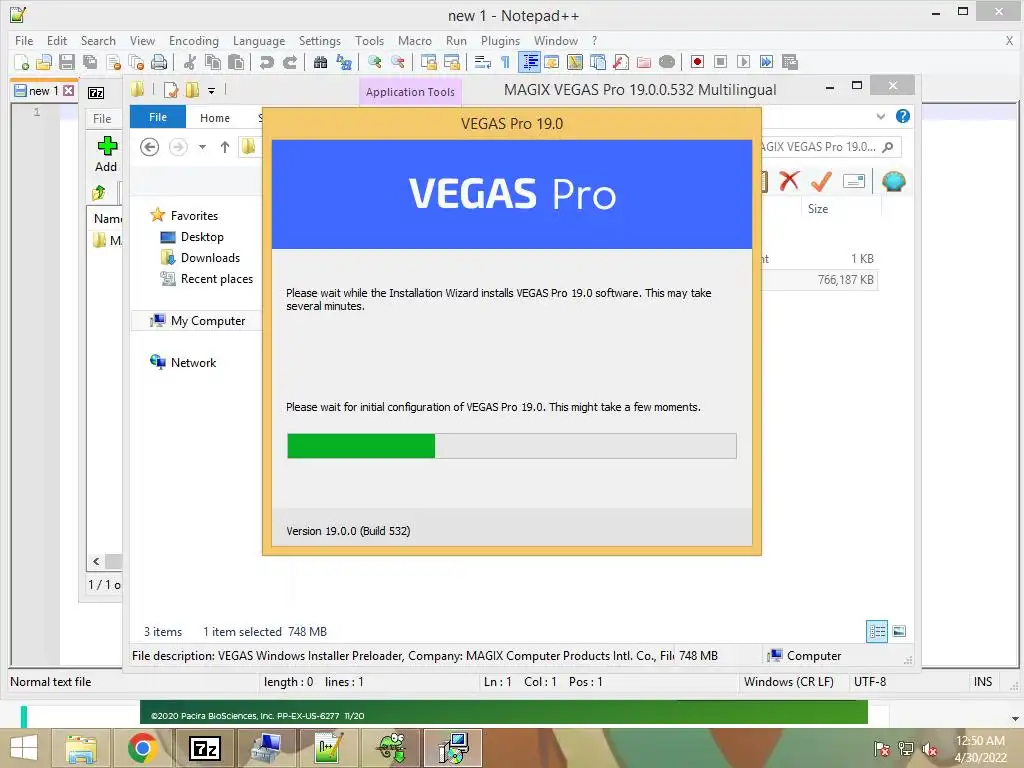Close the 'new 1' tab using its red X

tap(69, 91)
